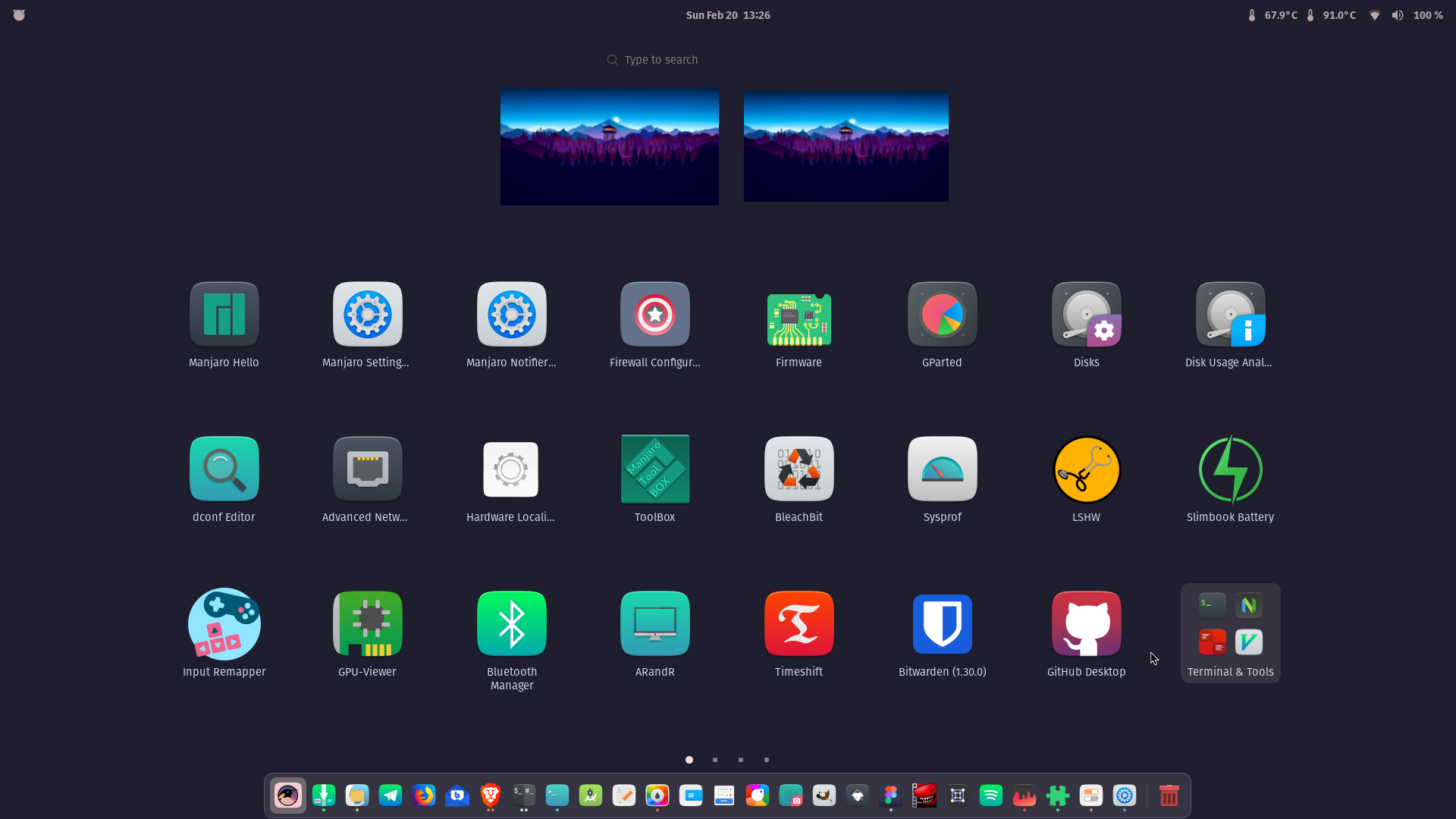Go to app grid page four
Screen dimensions: 1456x819
point(767,760)
